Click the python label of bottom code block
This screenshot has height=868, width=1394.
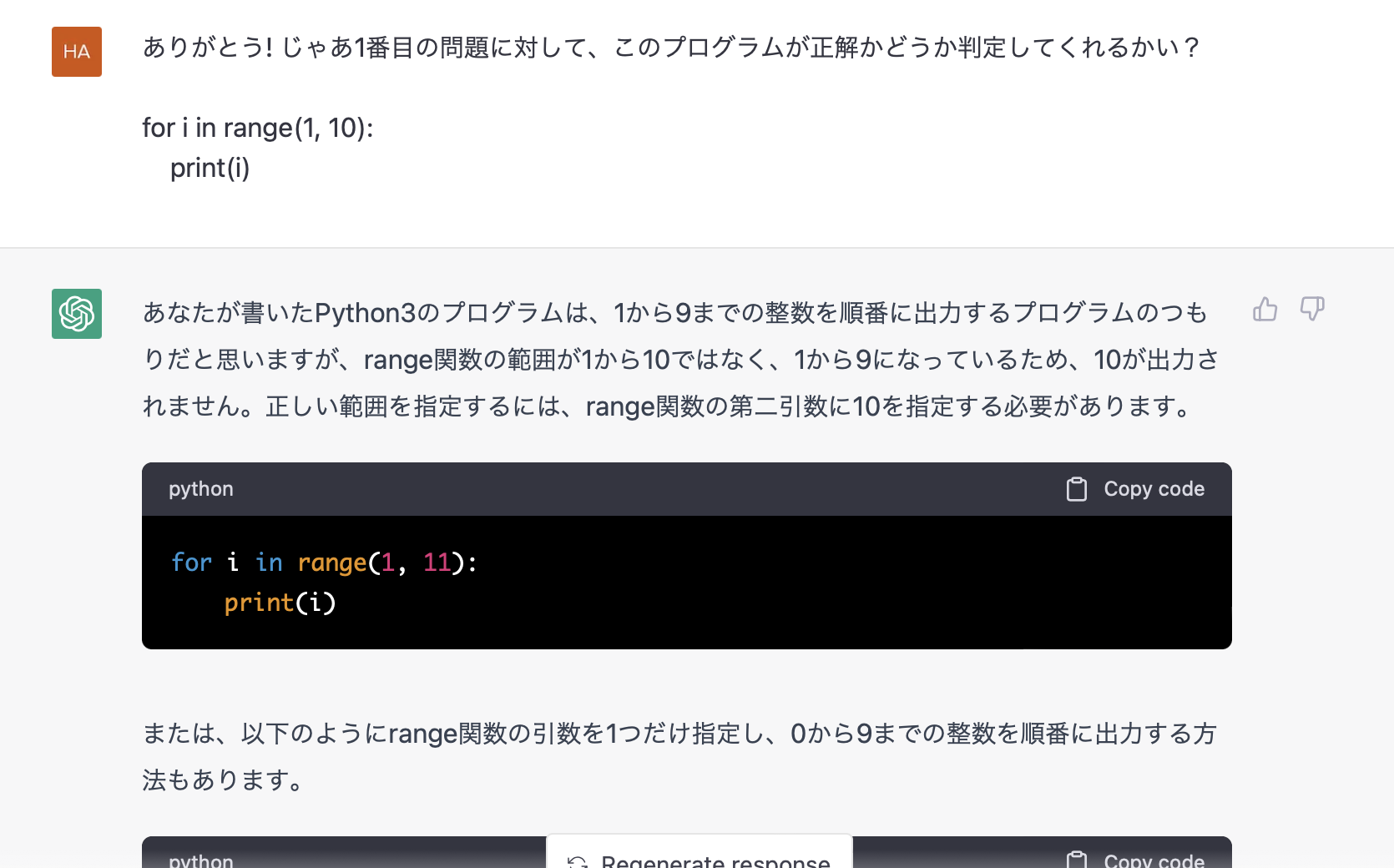coord(201,860)
